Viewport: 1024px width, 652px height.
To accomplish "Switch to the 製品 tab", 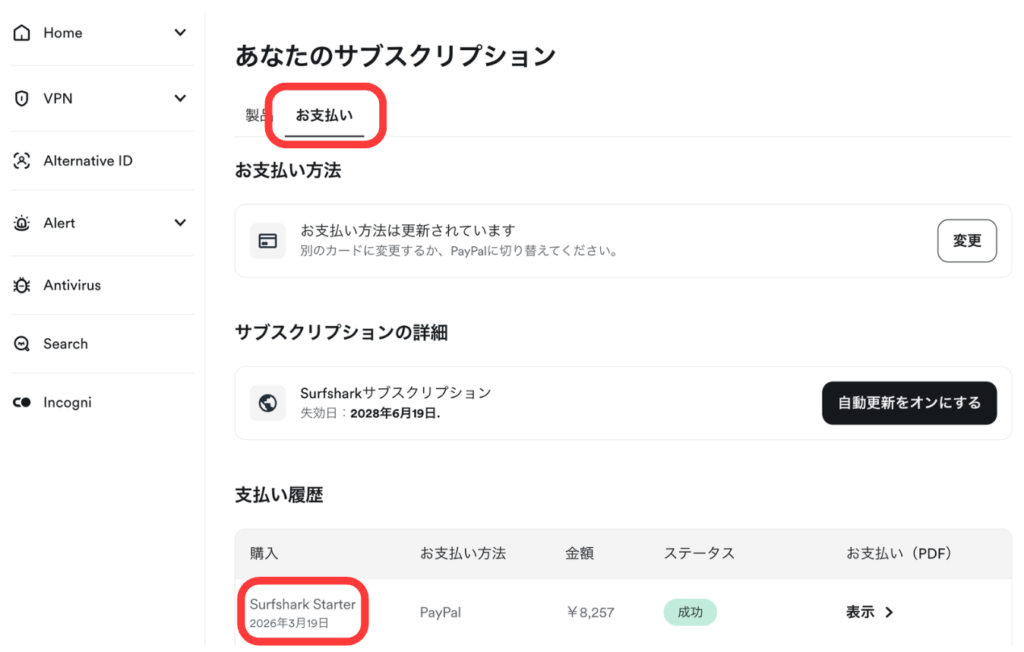I will 256,116.
